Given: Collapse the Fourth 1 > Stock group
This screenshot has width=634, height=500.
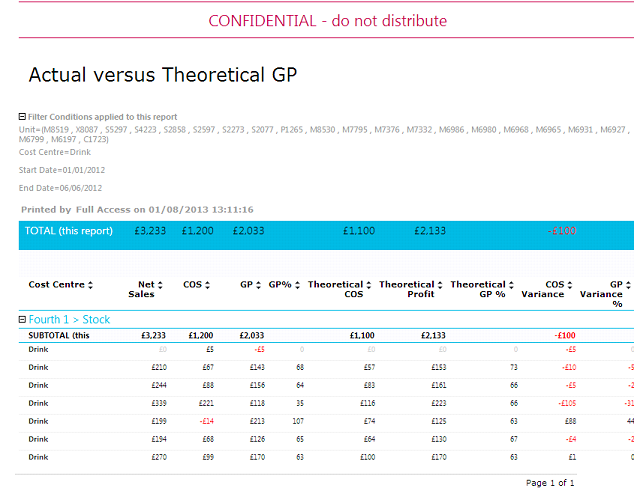Looking at the screenshot, I should tap(23, 320).
